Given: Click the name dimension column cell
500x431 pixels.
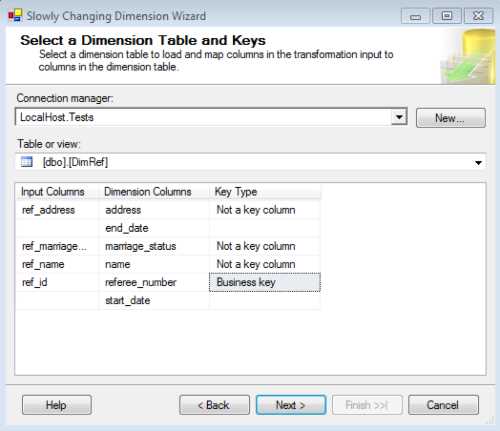Looking at the screenshot, I should pyautogui.click(x=154, y=264).
